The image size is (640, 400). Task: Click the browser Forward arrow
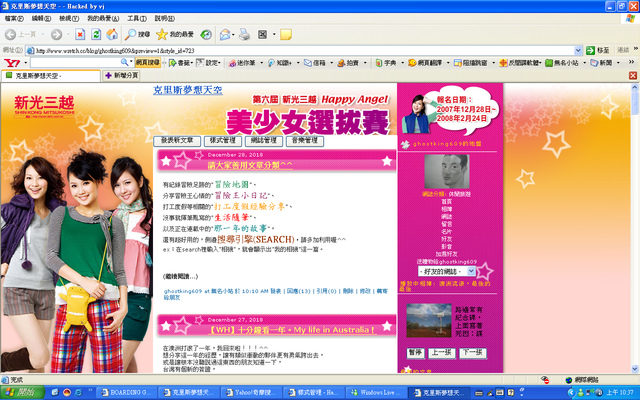point(56,35)
